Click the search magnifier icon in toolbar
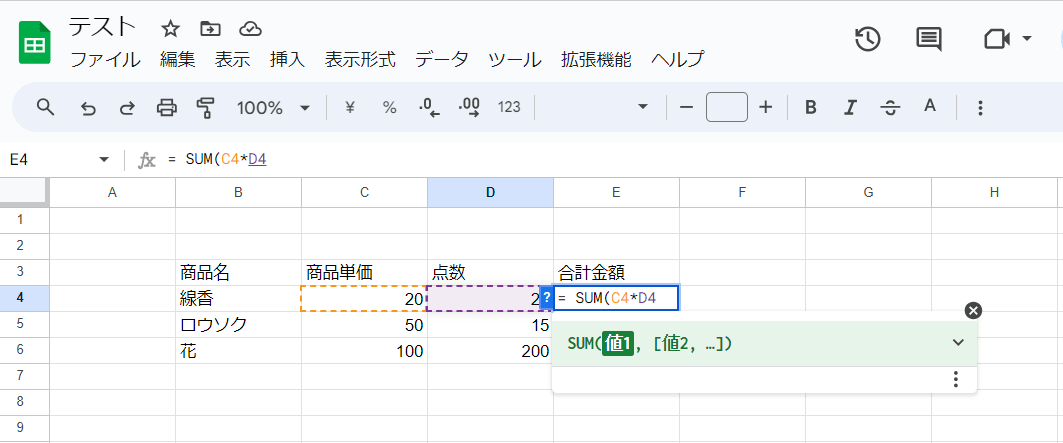This screenshot has width=1063, height=443. point(45,107)
